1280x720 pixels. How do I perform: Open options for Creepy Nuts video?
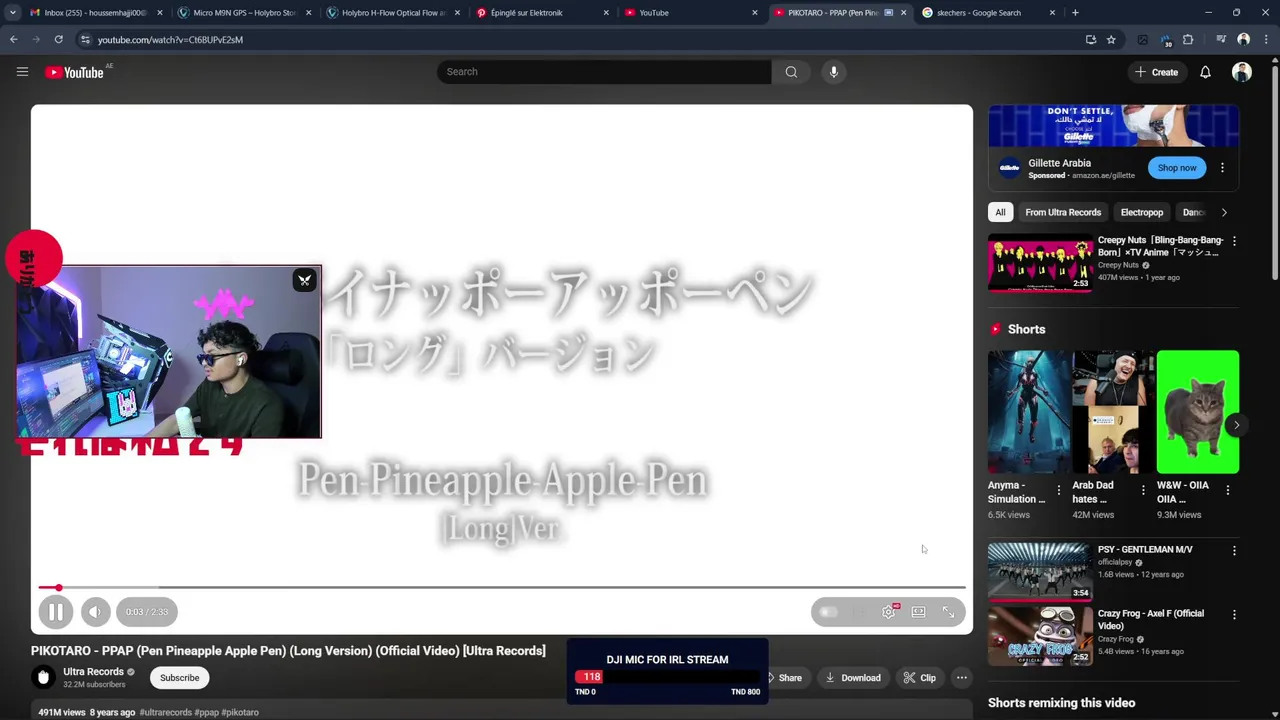[1234, 241]
